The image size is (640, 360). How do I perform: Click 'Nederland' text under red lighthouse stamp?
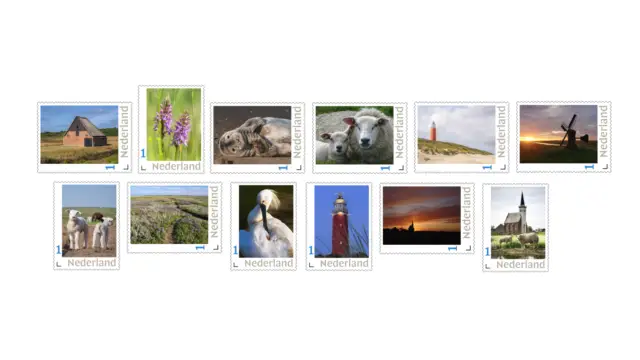tap(344, 264)
